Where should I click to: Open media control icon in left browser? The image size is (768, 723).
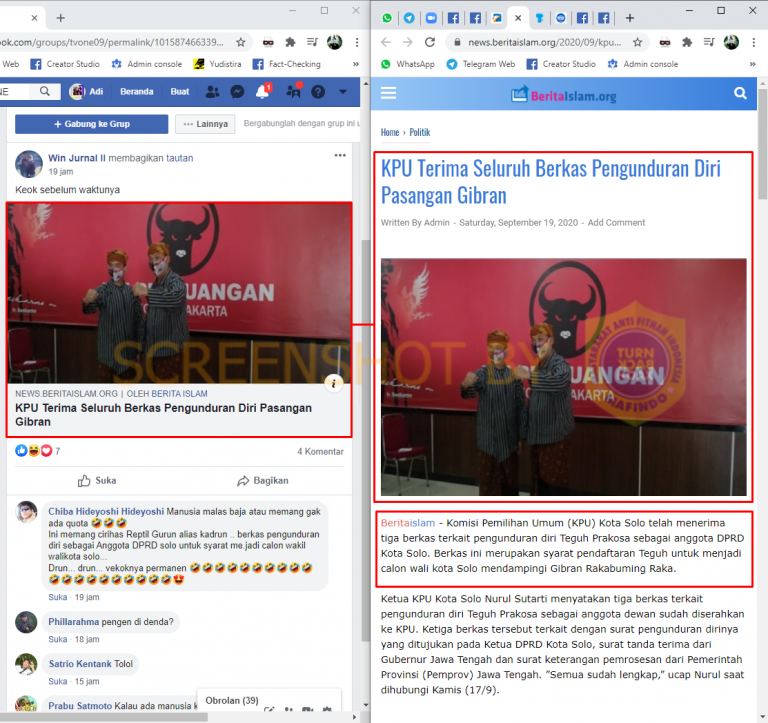pos(312,42)
